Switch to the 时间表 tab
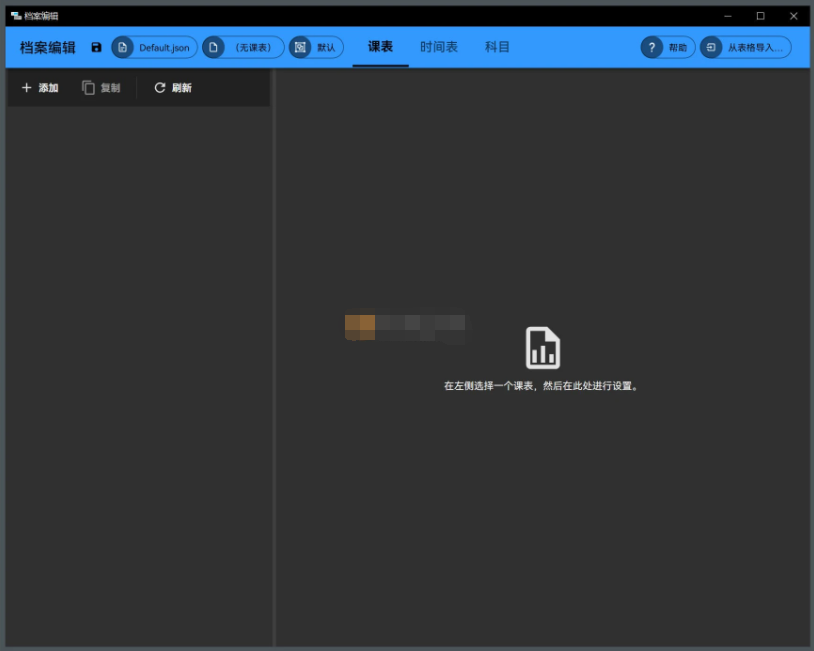Viewport: 814px width, 651px height. click(438, 46)
